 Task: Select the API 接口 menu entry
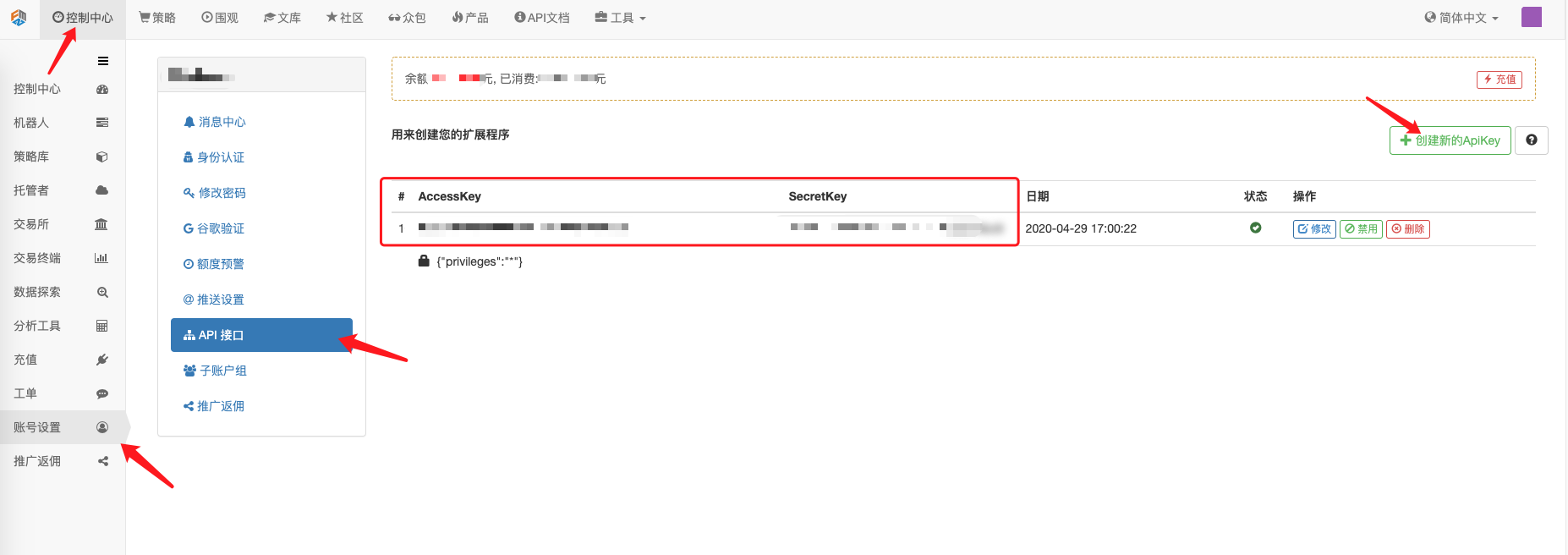click(x=261, y=335)
